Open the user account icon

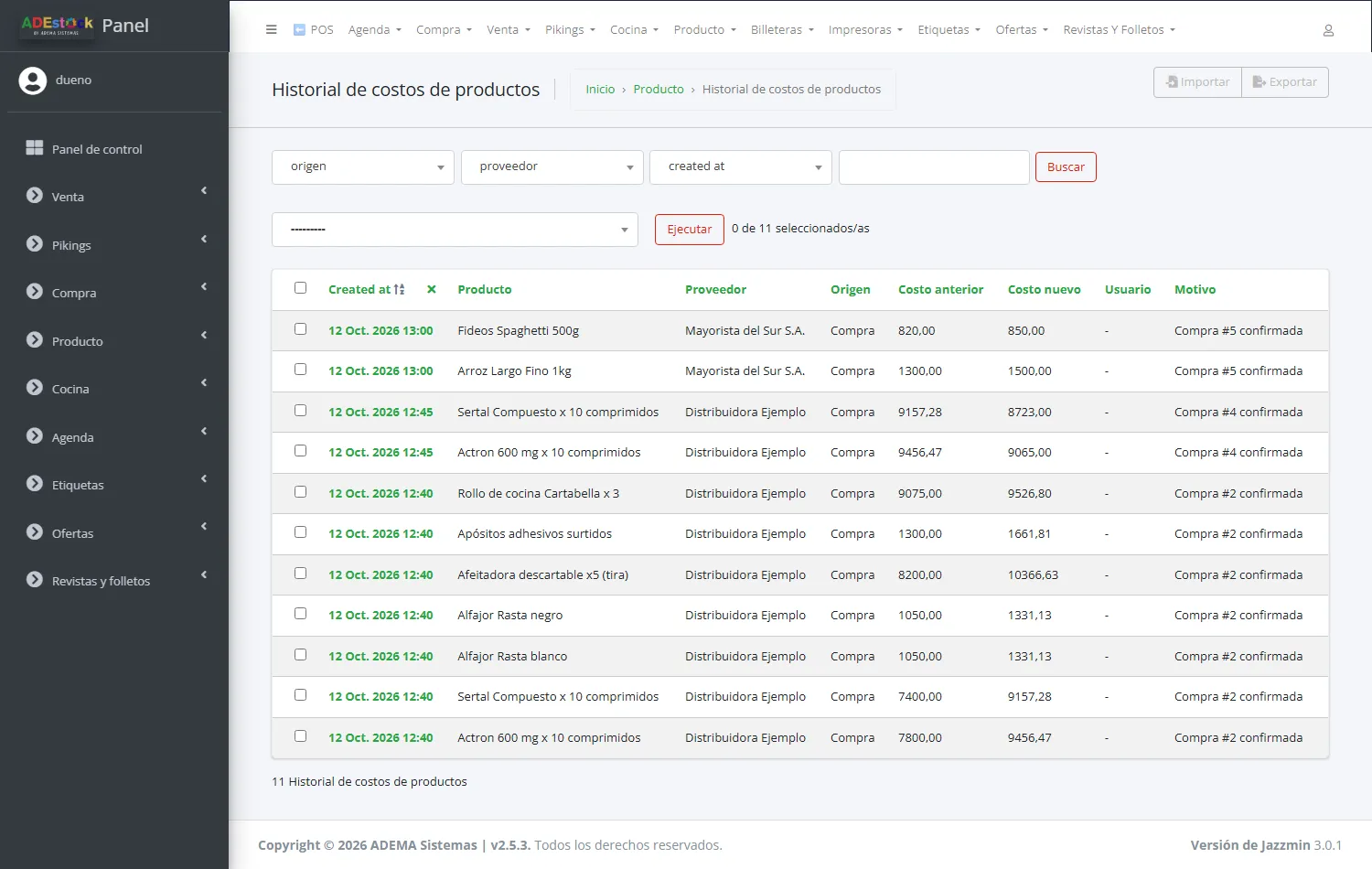1328,30
